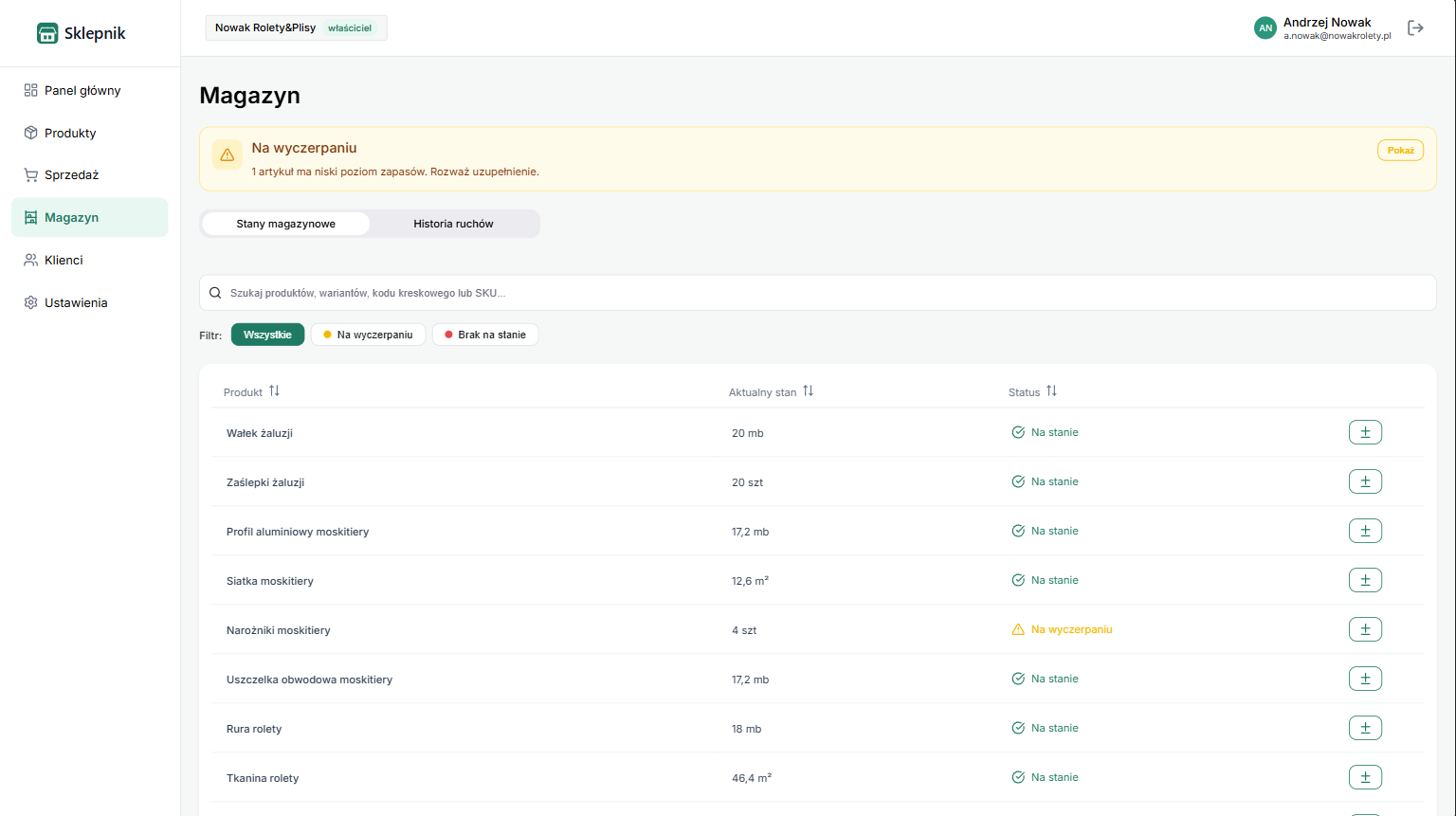1456x816 pixels.
Task: Sort by Aktualny stan column arrows
Action: (808, 391)
